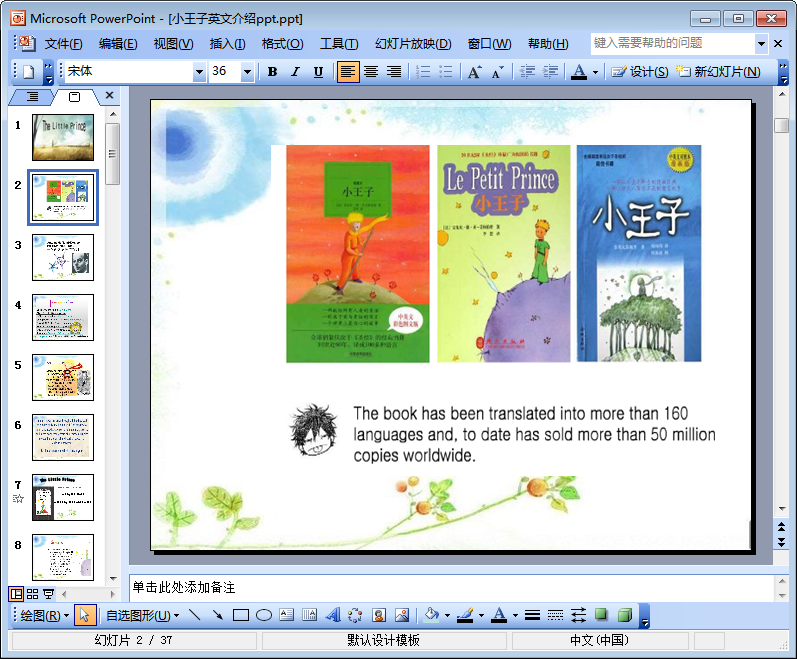Screen dimensions: 797x659
Task: Insert diagram or organization chart
Action: click(x=355, y=615)
